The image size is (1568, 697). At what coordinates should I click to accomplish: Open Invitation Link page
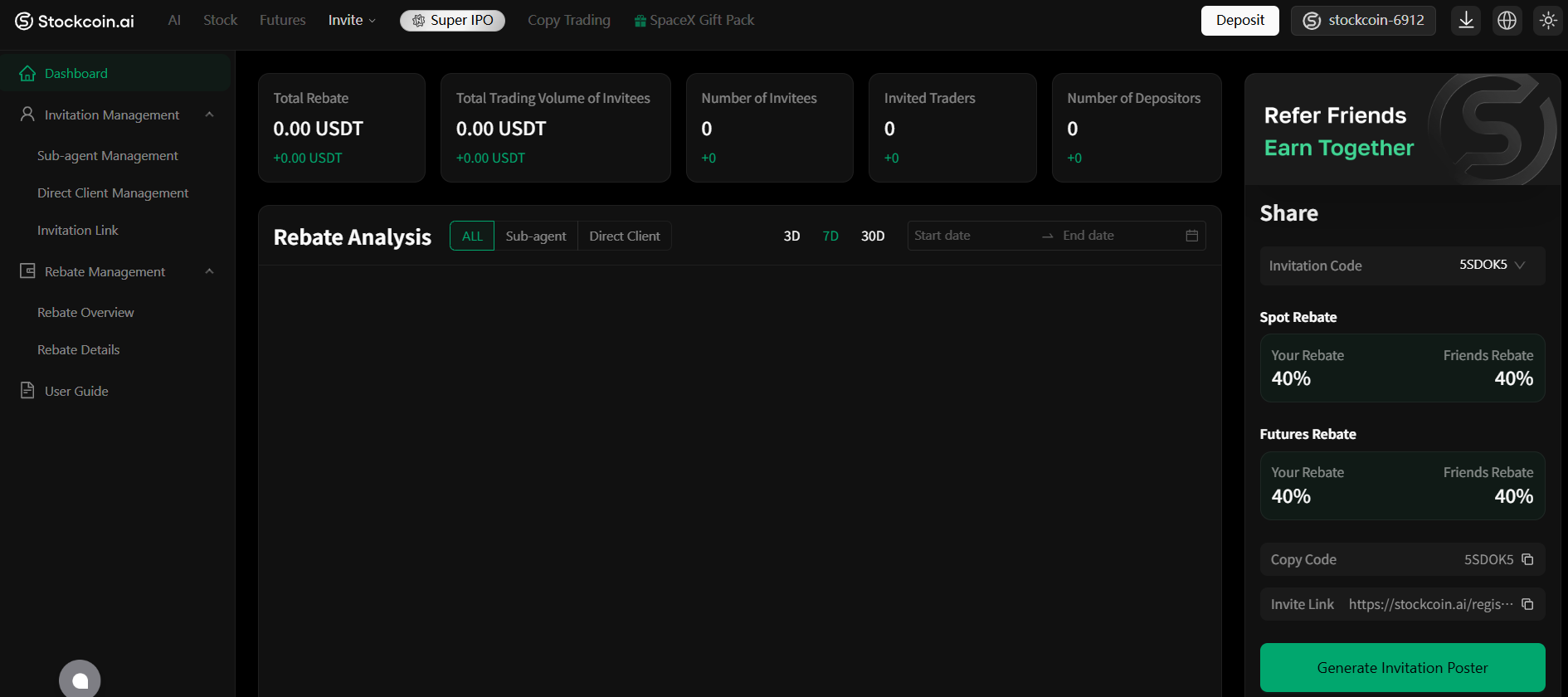click(x=78, y=230)
